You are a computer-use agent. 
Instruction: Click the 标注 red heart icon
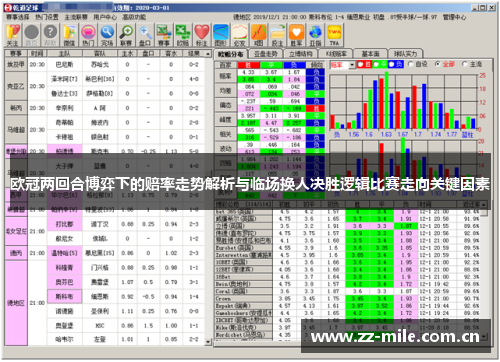[x=202, y=35]
